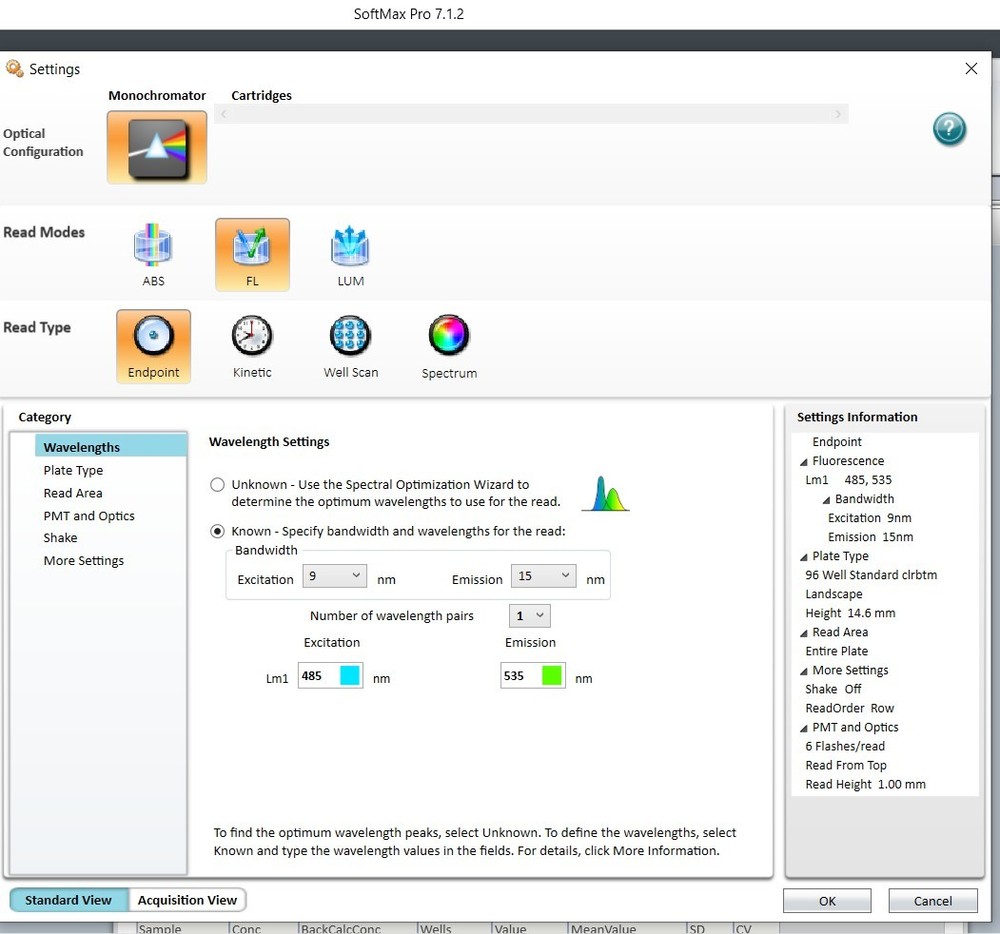Click 'Emission 15nm' information entry

pyautogui.click(x=870, y=537)
